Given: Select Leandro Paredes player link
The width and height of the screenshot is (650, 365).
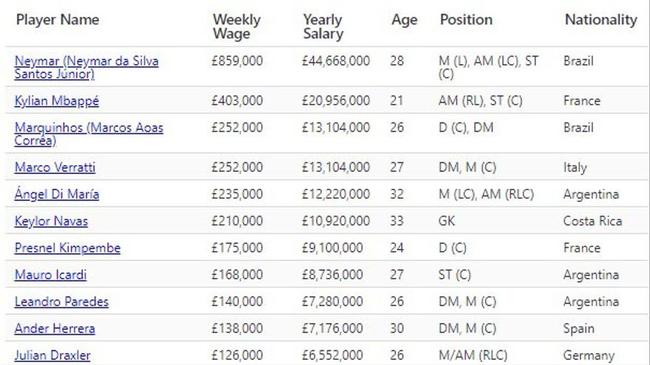Looking at the screenshot, I should 61,302.
